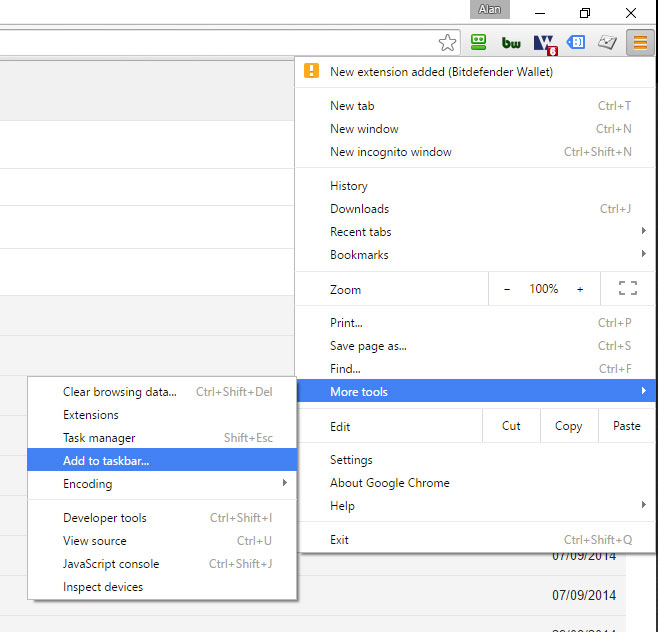
Task: Expand Recent tabs submenu
Action: 475,232
